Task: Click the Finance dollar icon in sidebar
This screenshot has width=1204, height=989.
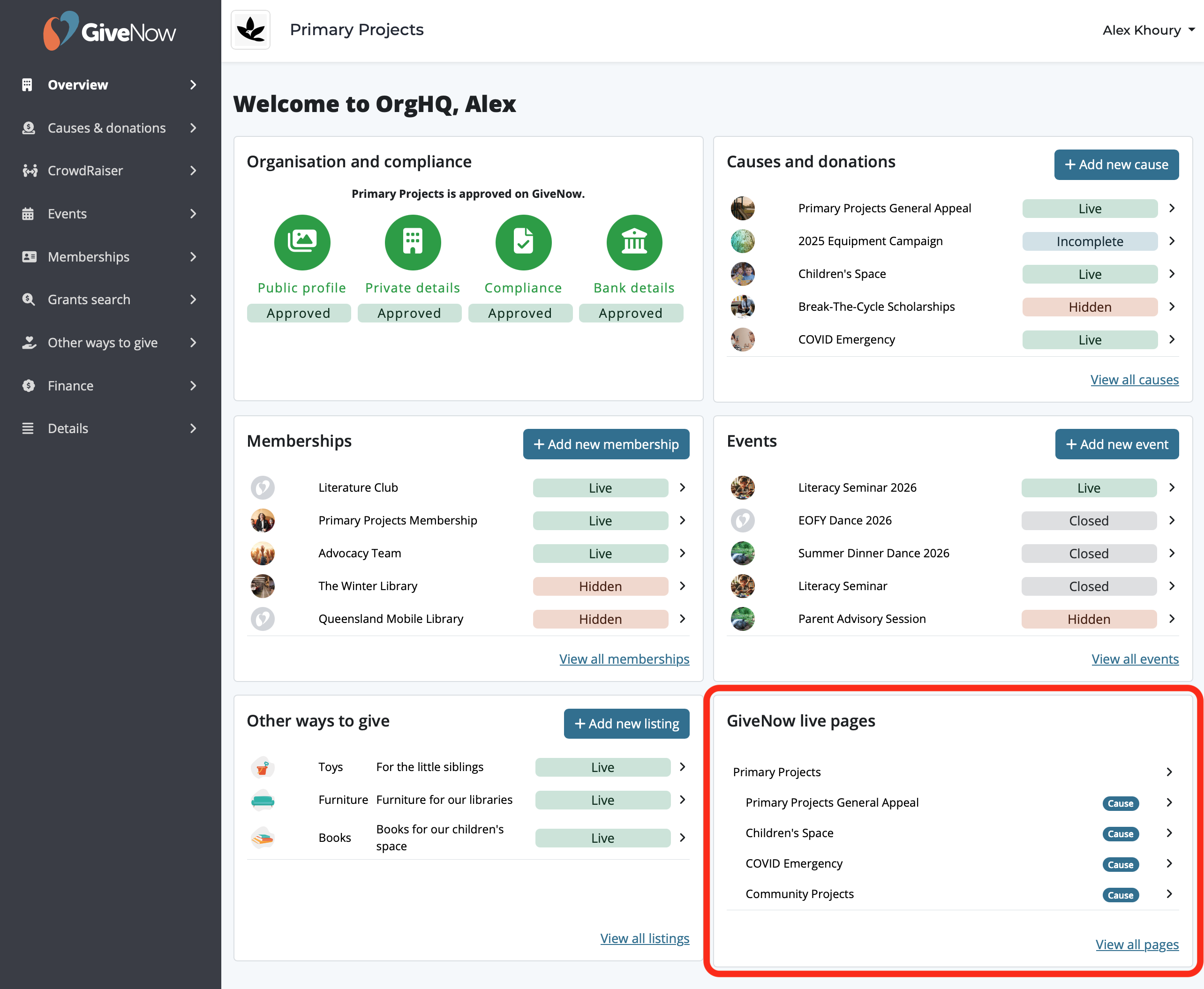Action: pos(29,386)
